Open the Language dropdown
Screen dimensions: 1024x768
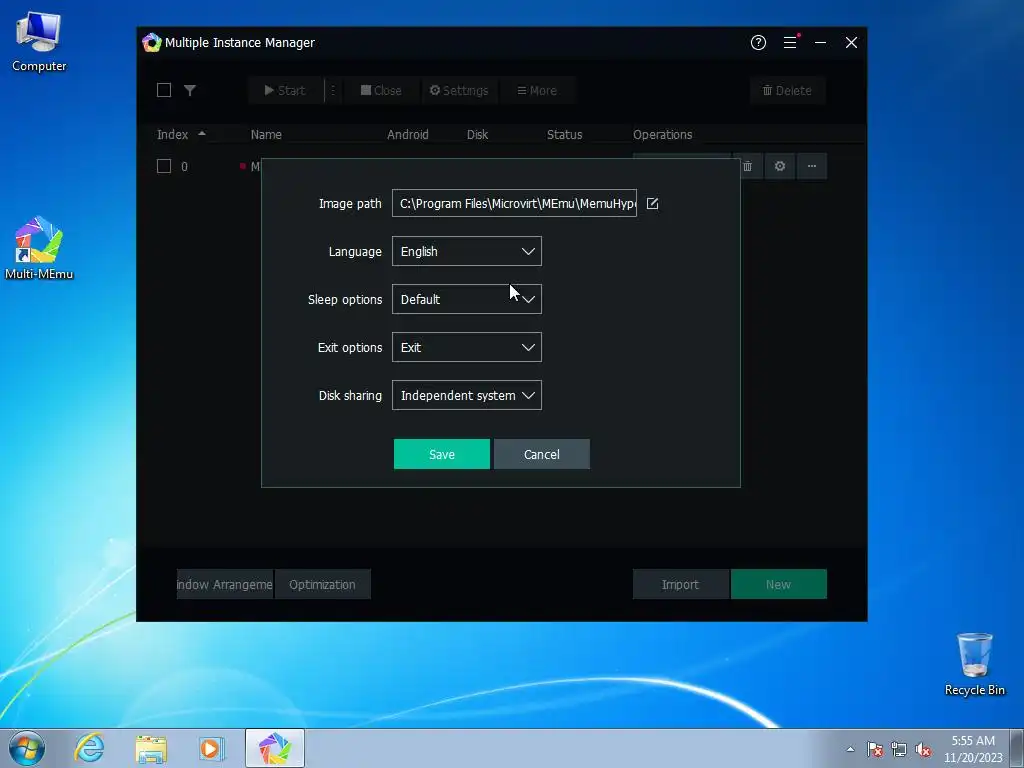point(467,251)
